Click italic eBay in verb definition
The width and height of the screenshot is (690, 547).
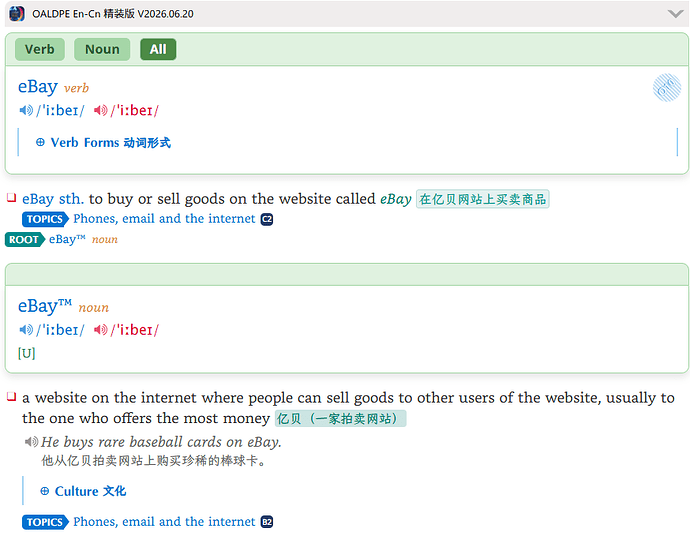396,199
